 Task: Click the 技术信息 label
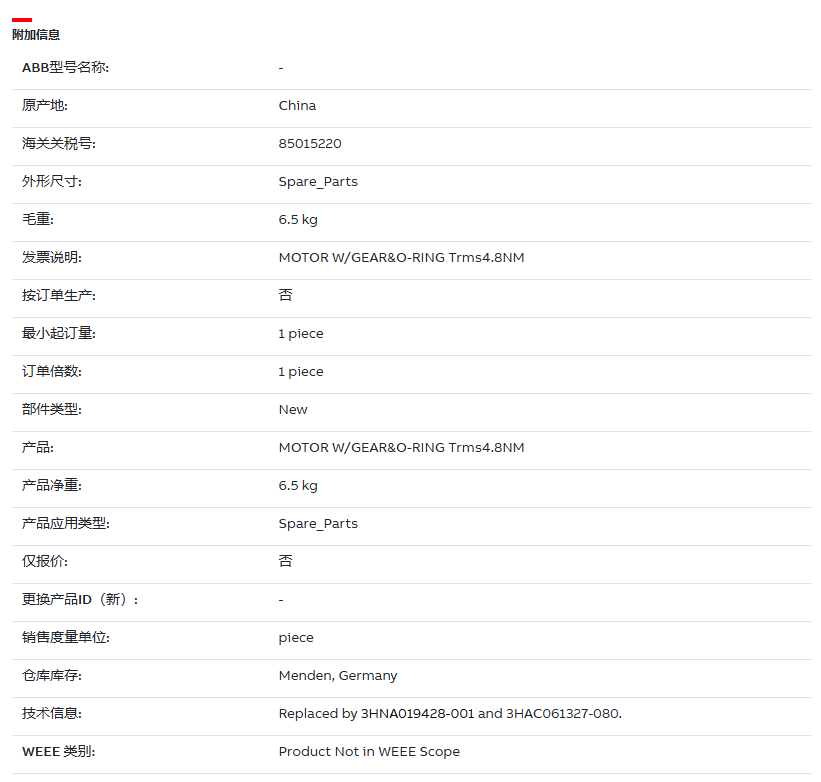(x=52, y=713)
